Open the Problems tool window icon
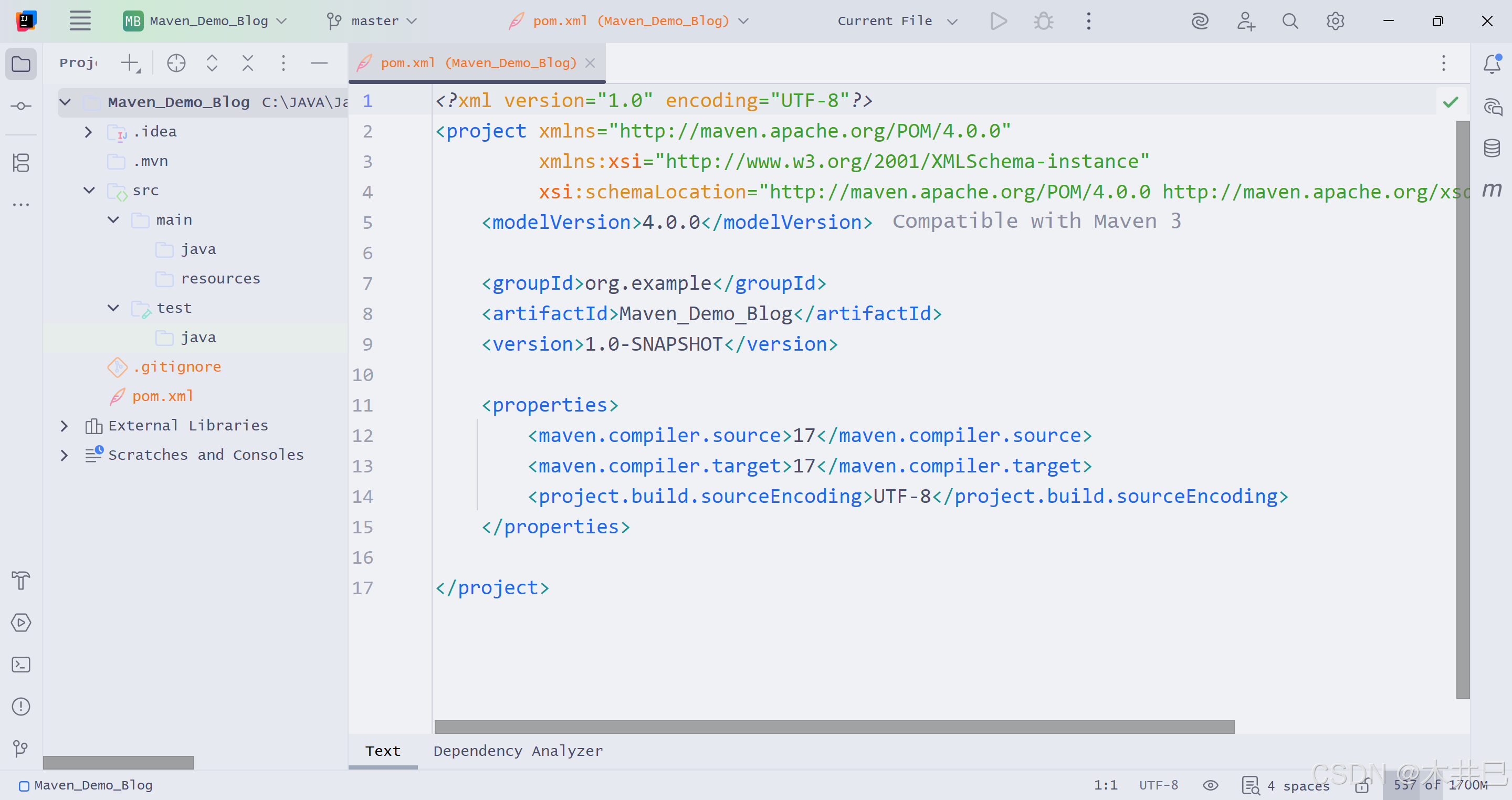1512x800 pixels. [x=21, y=706]
